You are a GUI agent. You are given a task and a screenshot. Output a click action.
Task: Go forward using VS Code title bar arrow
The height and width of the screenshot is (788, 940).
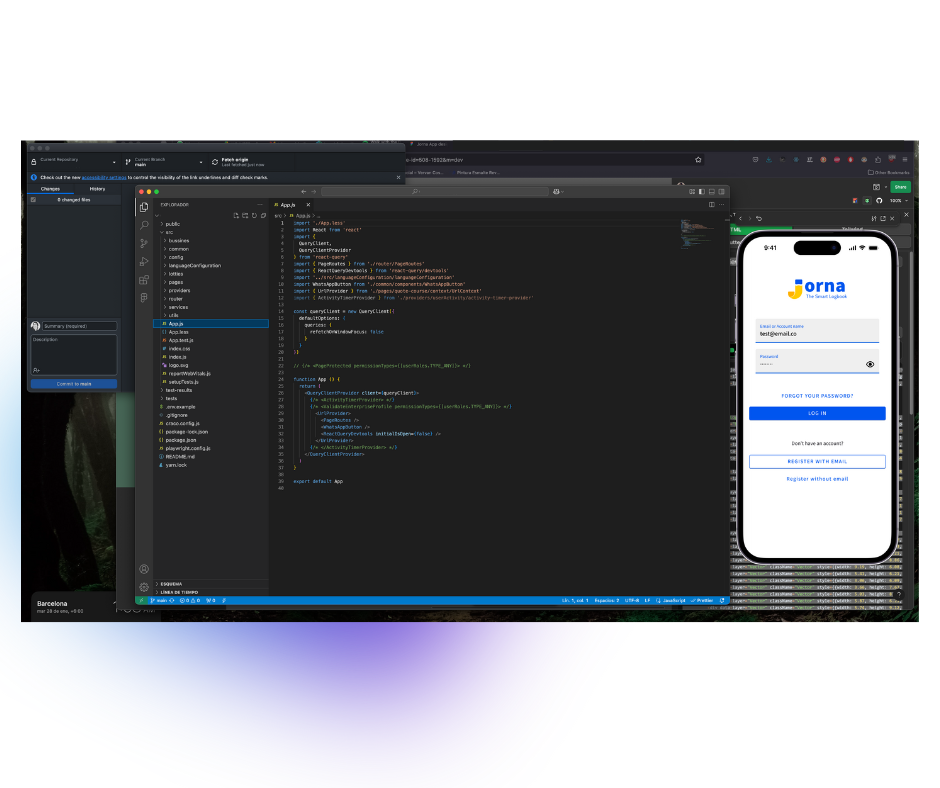314,191
